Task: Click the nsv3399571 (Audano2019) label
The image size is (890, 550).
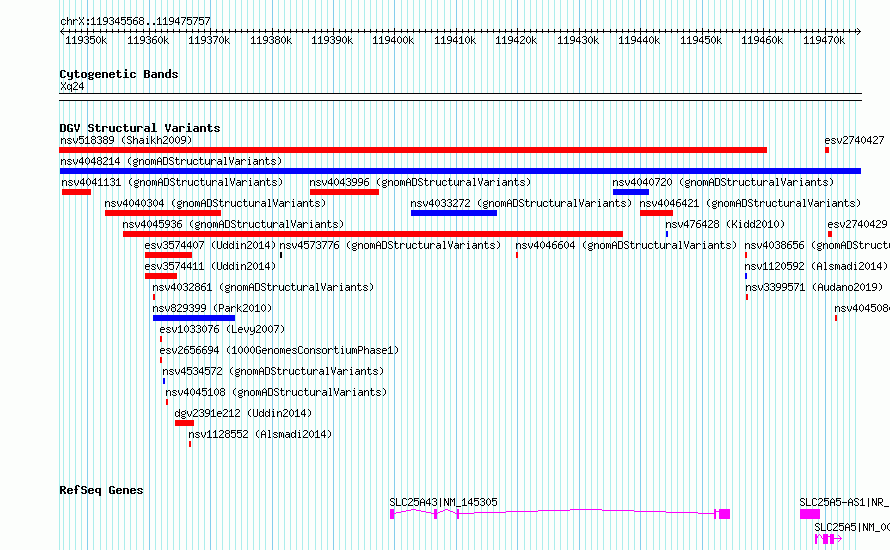Action: pos(814,287)
